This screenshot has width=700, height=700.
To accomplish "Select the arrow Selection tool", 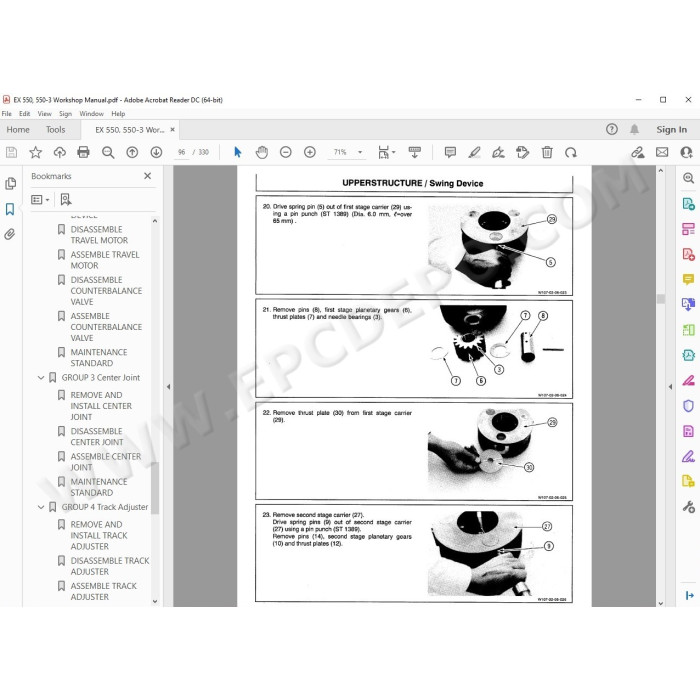I will (x=238, y=152).
